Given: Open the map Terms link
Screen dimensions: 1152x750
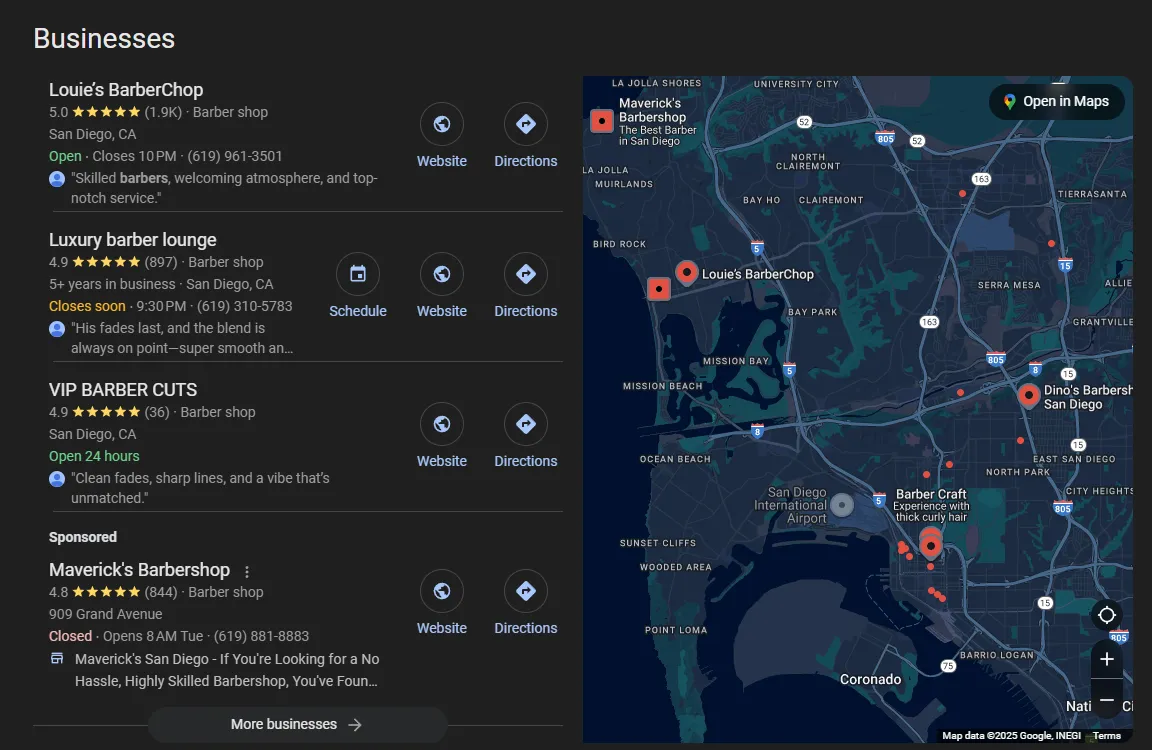Looking at the screenshot, I should 1106,735.
